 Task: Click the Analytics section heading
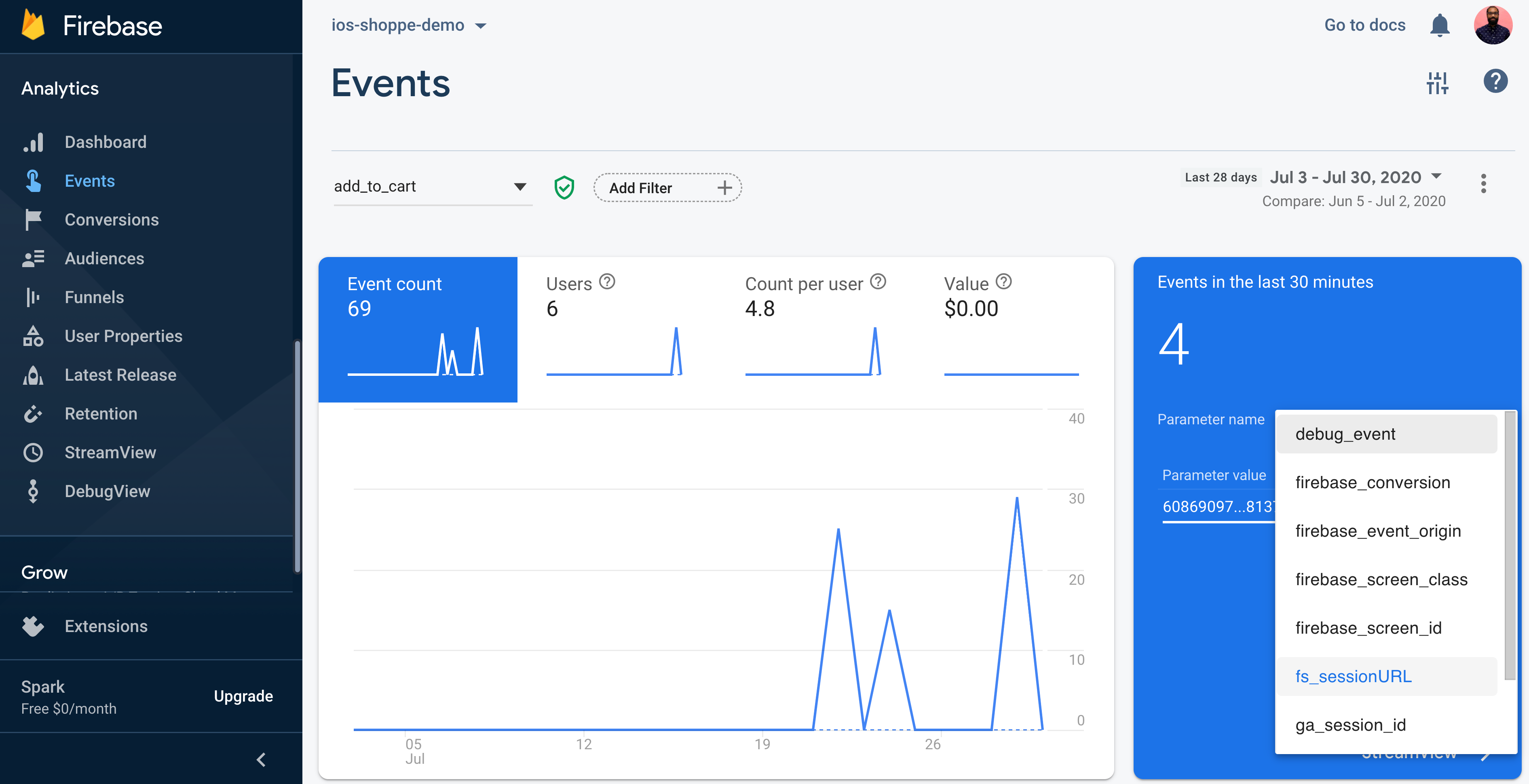[x=60, y=89]
